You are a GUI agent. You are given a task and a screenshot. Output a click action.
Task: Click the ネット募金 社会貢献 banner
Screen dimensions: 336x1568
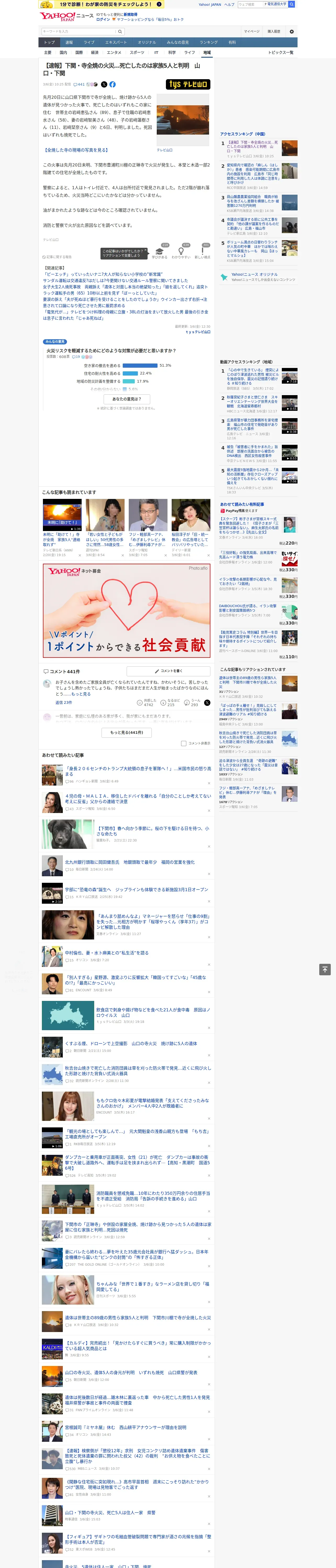point(127,610)
